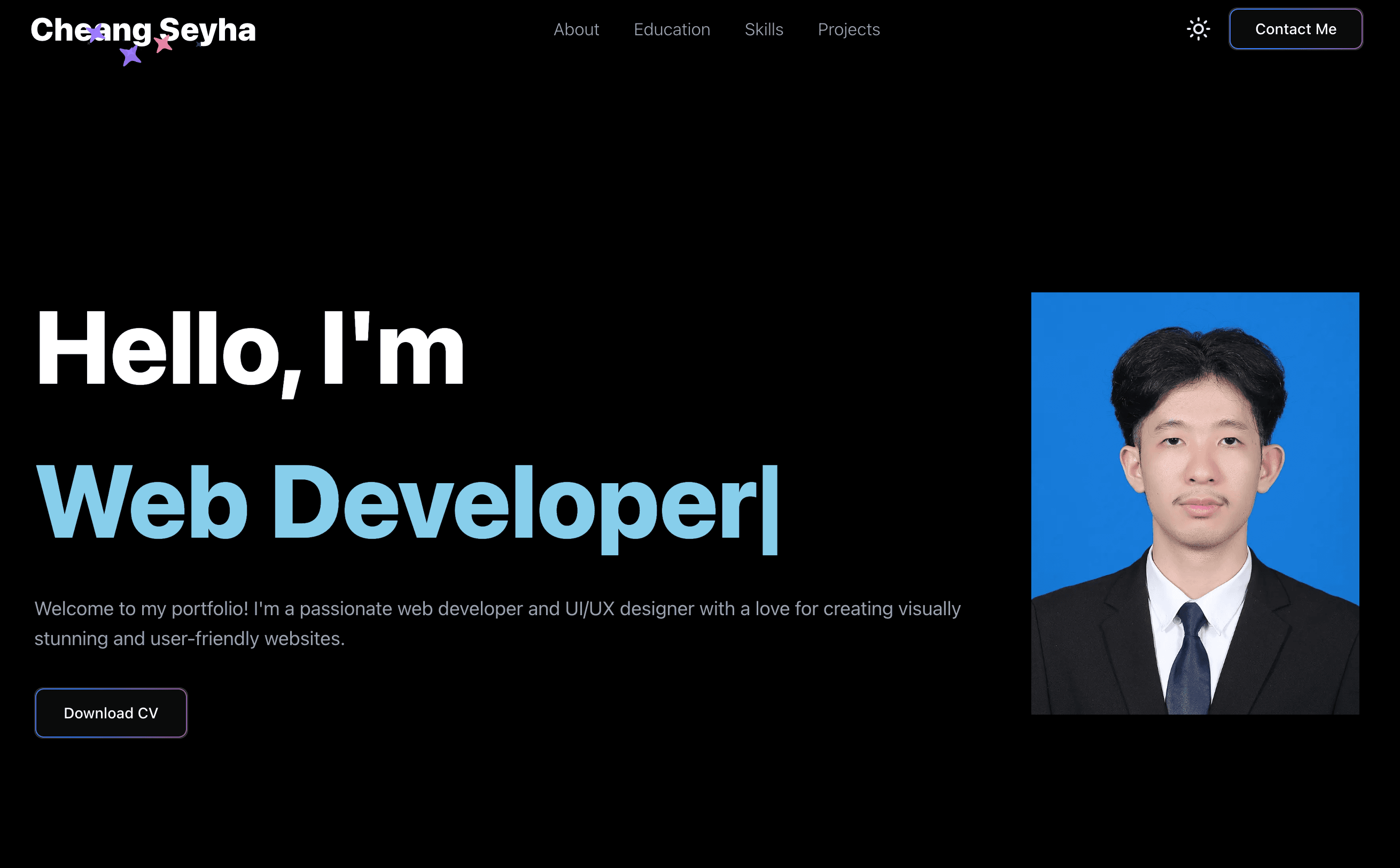
Task: Download the CV
Action: (x=111, y=712)
